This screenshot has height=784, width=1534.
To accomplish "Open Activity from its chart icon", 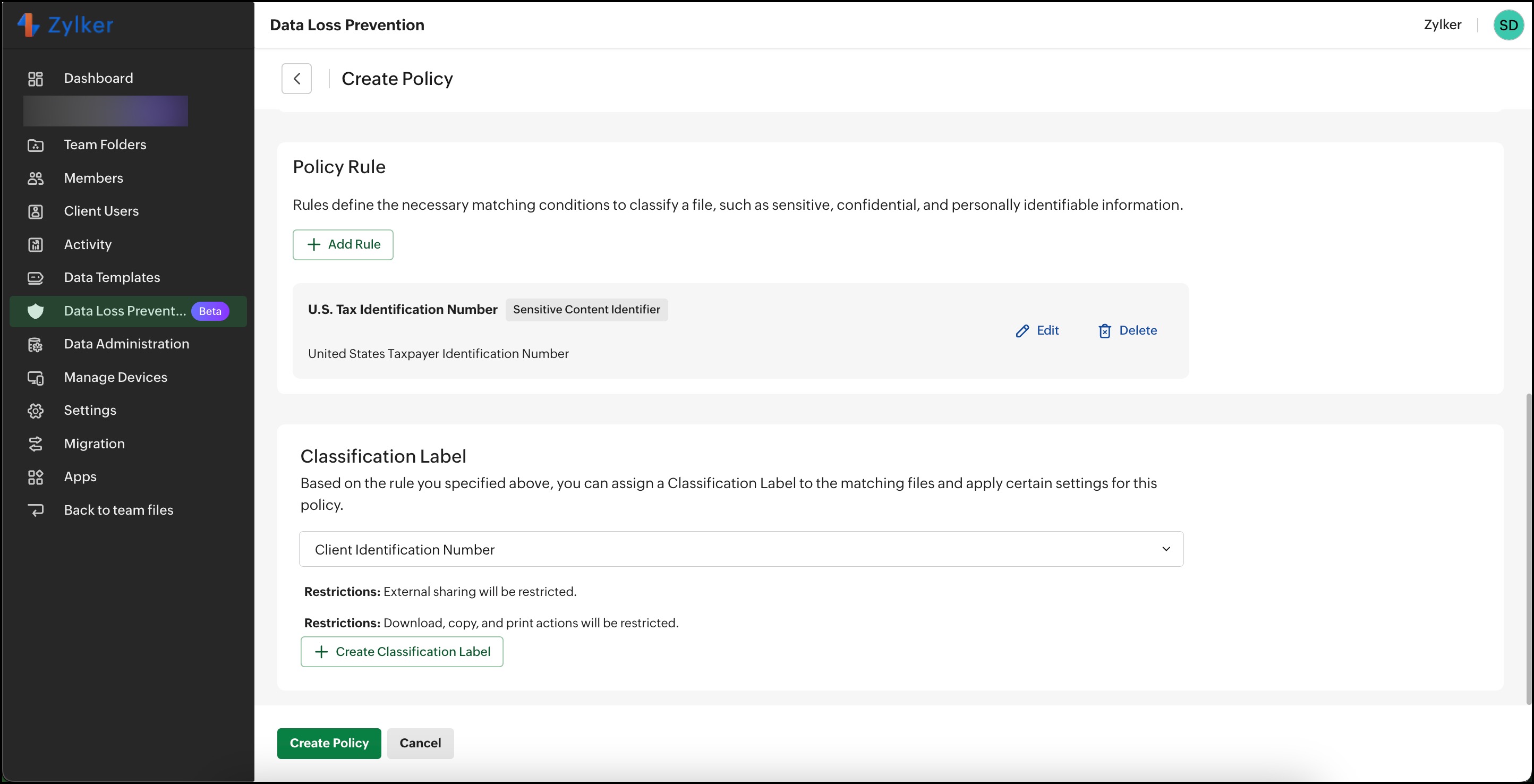I will point(36,245).
